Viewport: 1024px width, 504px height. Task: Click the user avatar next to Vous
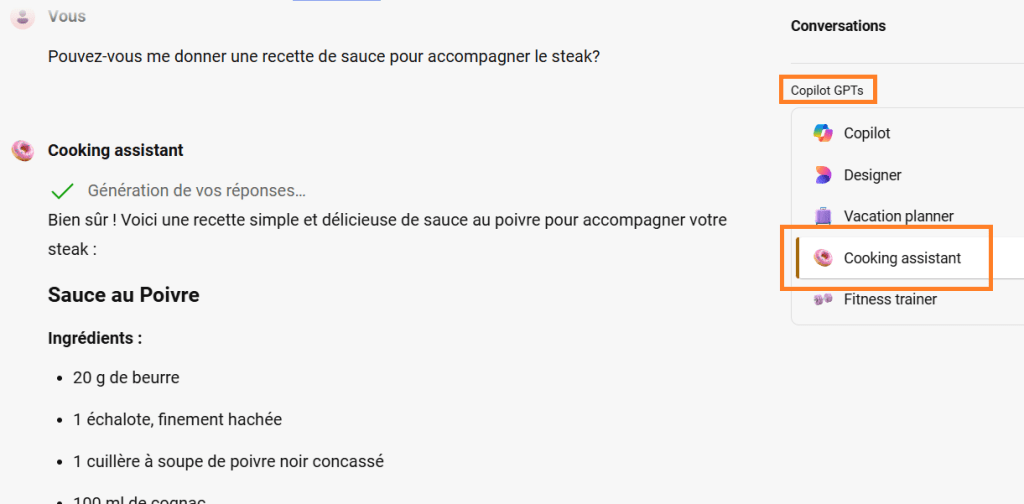[22, 17]
